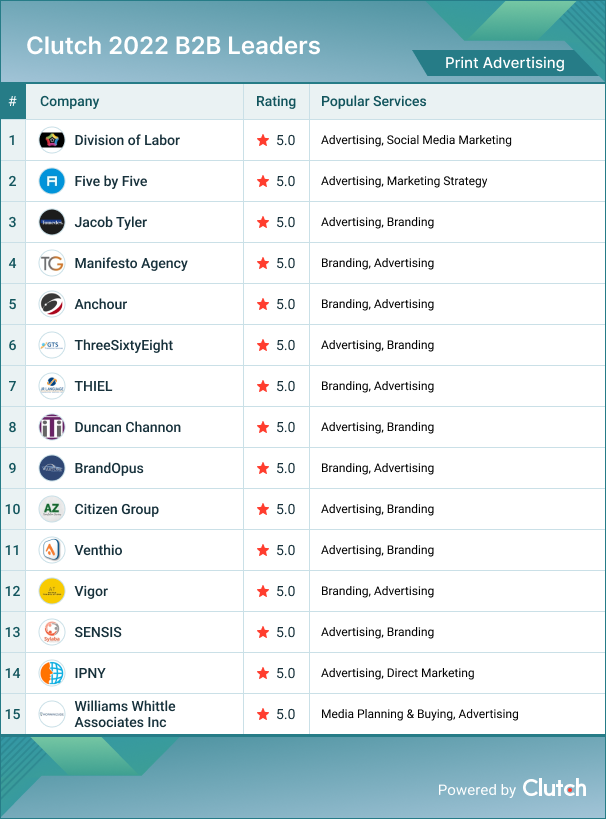Screen dimensions: 606x819
Task: Click the SENSIS row services text
Action: coord(377,632)
